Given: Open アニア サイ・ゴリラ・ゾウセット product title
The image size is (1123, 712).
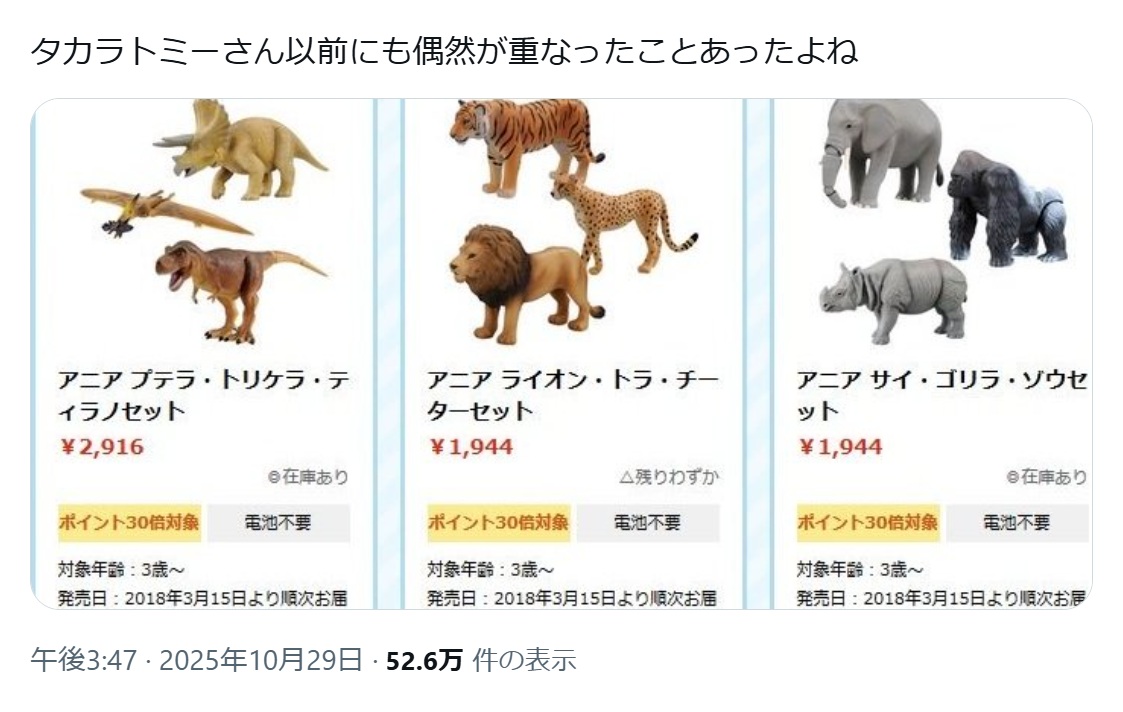Looking at the screenshot, I should click(x=941, y=395).
